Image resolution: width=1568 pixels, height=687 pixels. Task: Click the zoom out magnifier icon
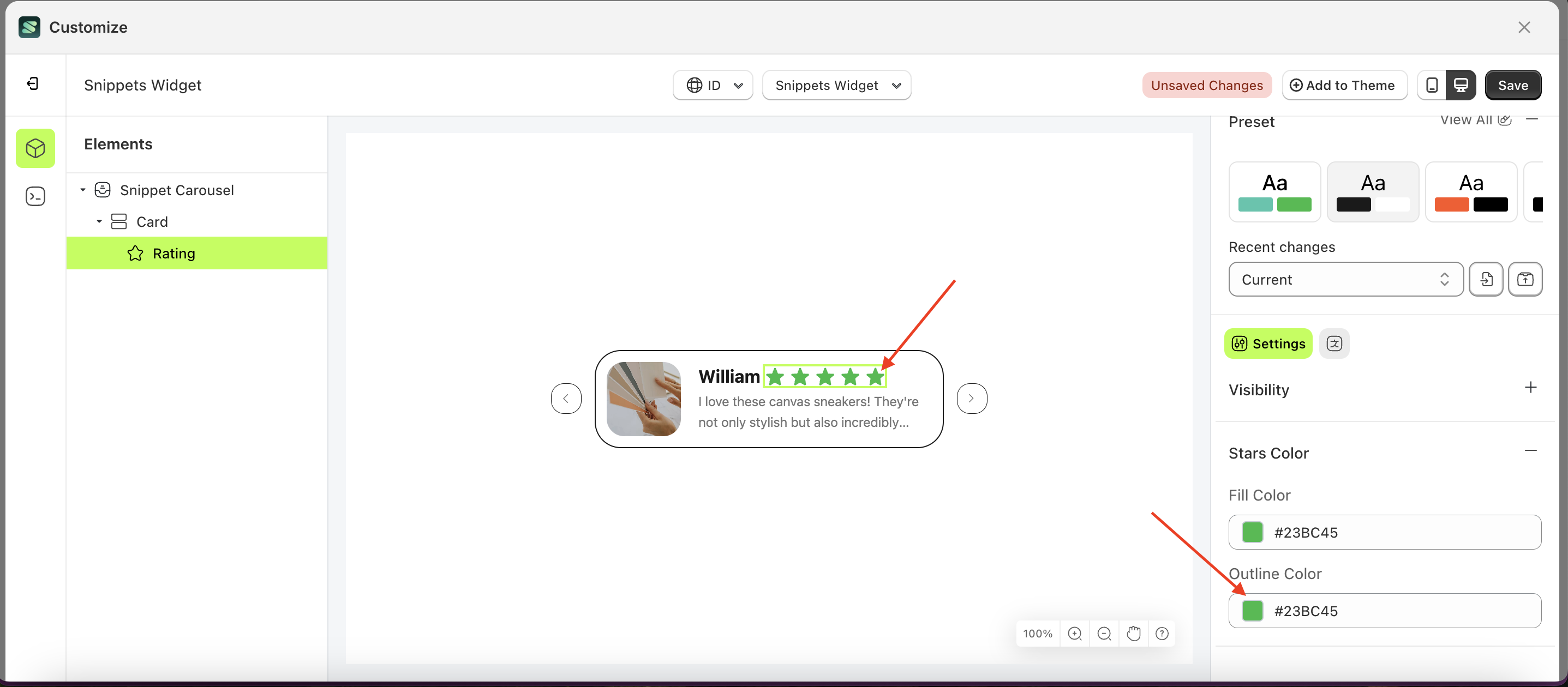pos(1104,633)
